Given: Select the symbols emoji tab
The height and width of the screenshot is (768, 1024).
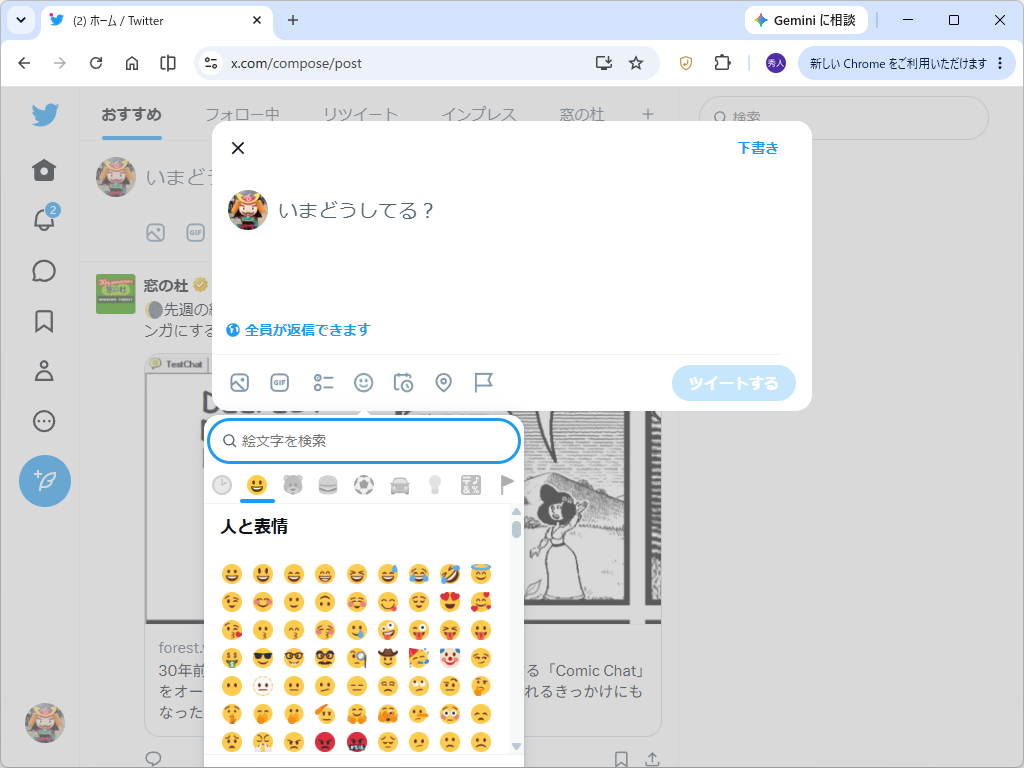Looking at the screenshot, I should pyautogui.click(x=471, y=485).
